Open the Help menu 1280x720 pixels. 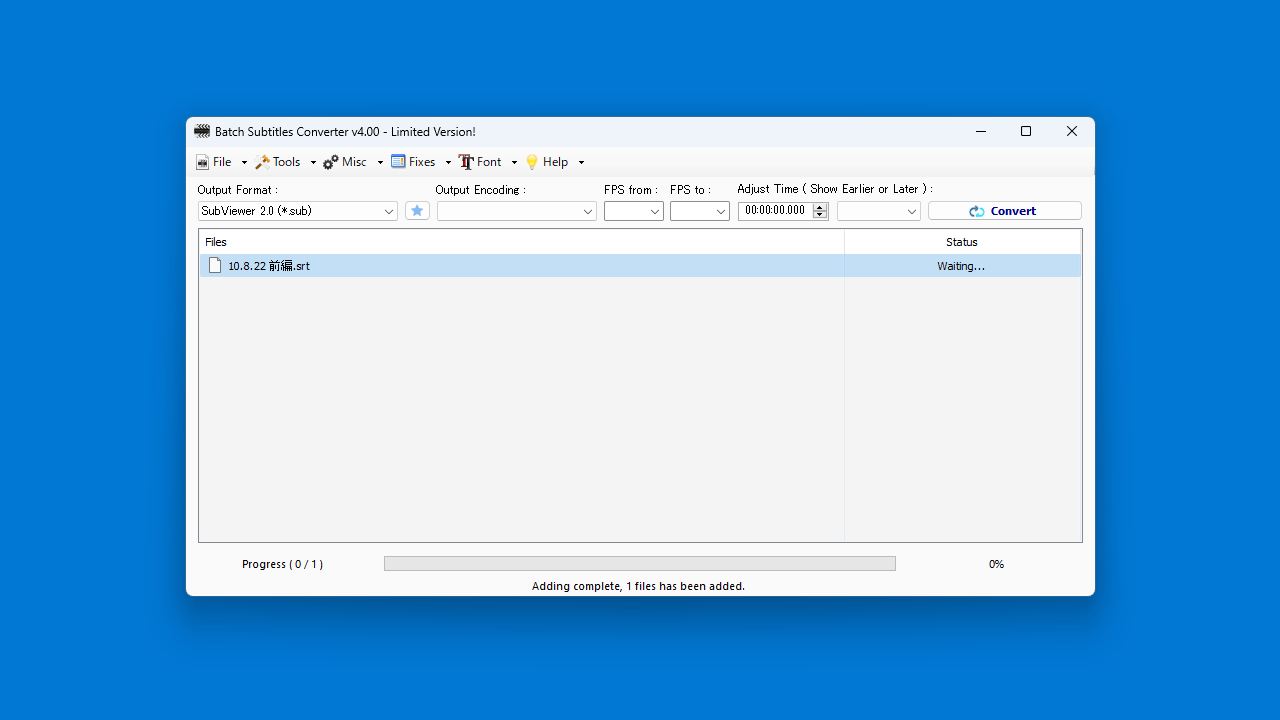click(x=548, y=162)
